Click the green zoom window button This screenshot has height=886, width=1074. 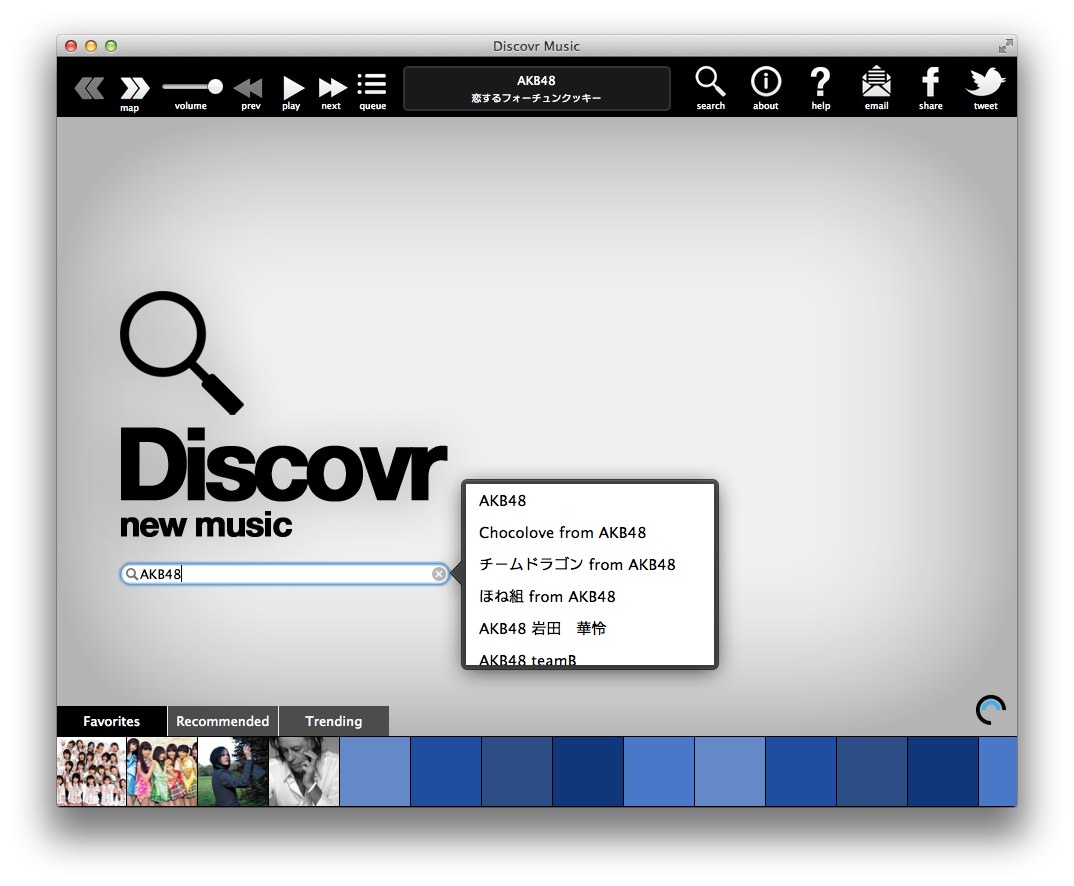tap(111, 46)
